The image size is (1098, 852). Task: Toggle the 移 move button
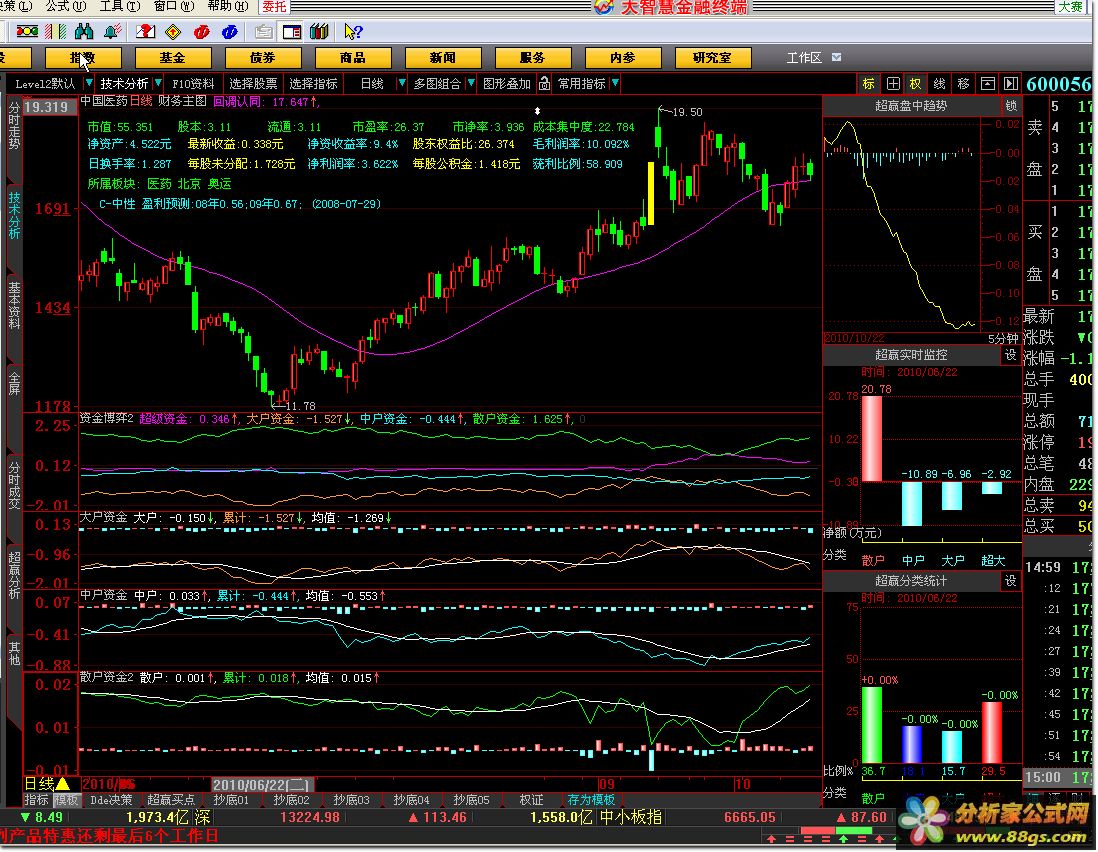[964, 83]
